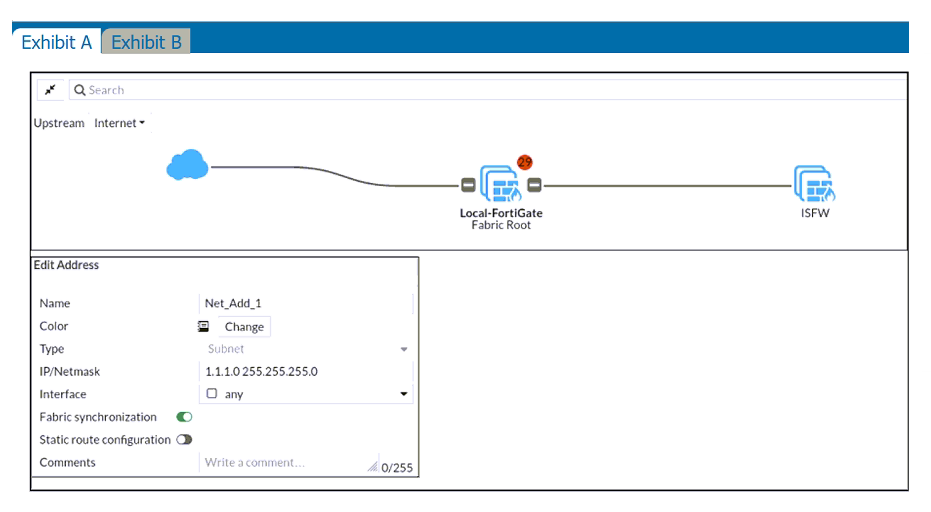The height and width of the screenshot is (512, 931).
Task: Click the Internet cloud icon
Action: tap(188, 165)
